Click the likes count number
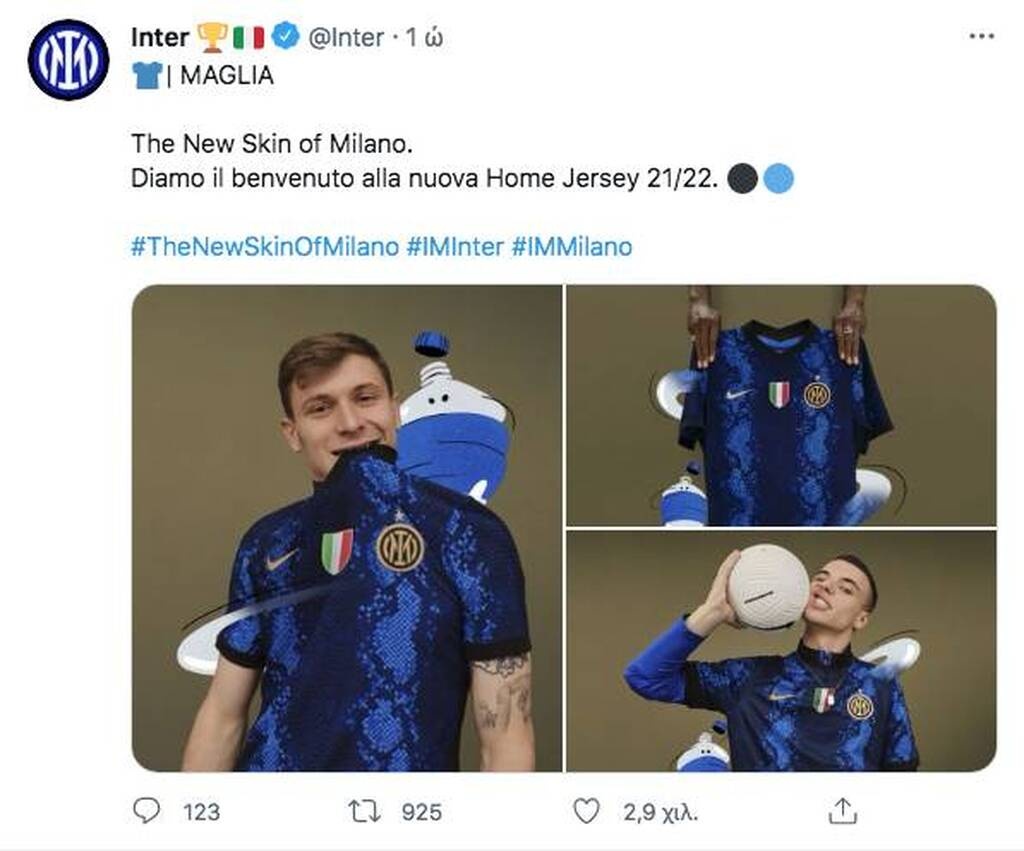 coord(661,811)
